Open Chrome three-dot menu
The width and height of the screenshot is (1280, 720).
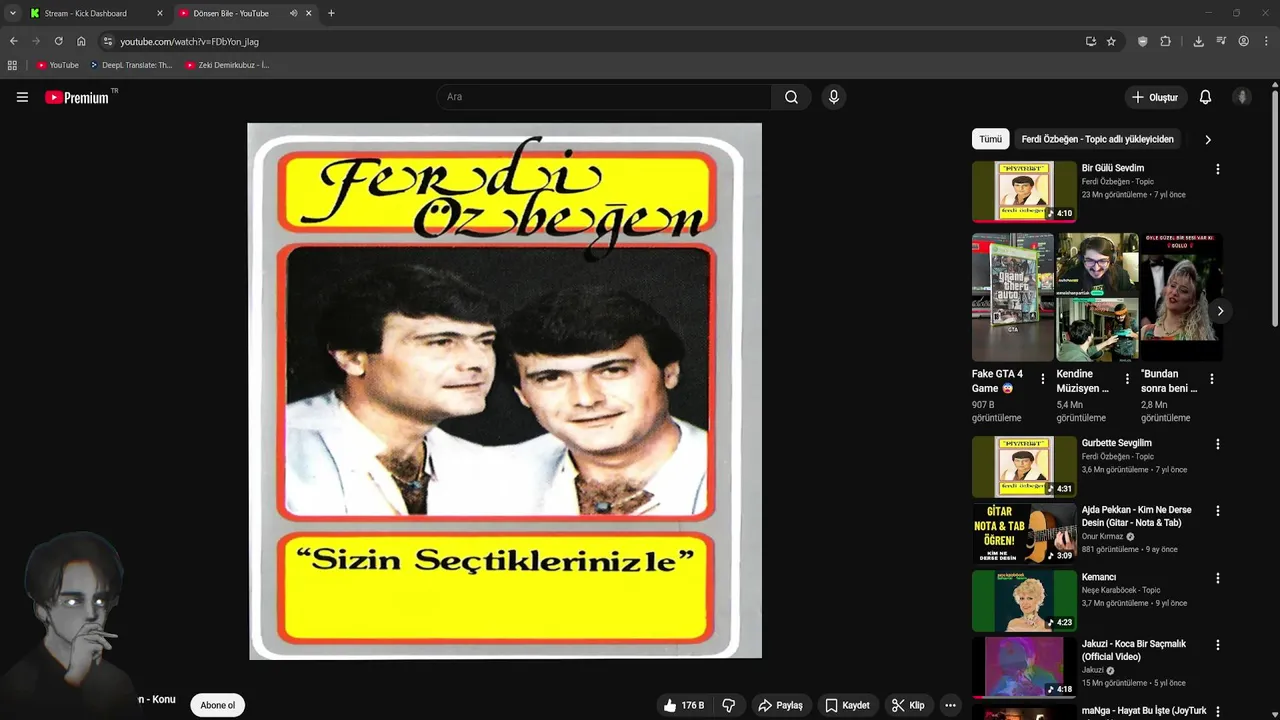(x=1266, y=41)
